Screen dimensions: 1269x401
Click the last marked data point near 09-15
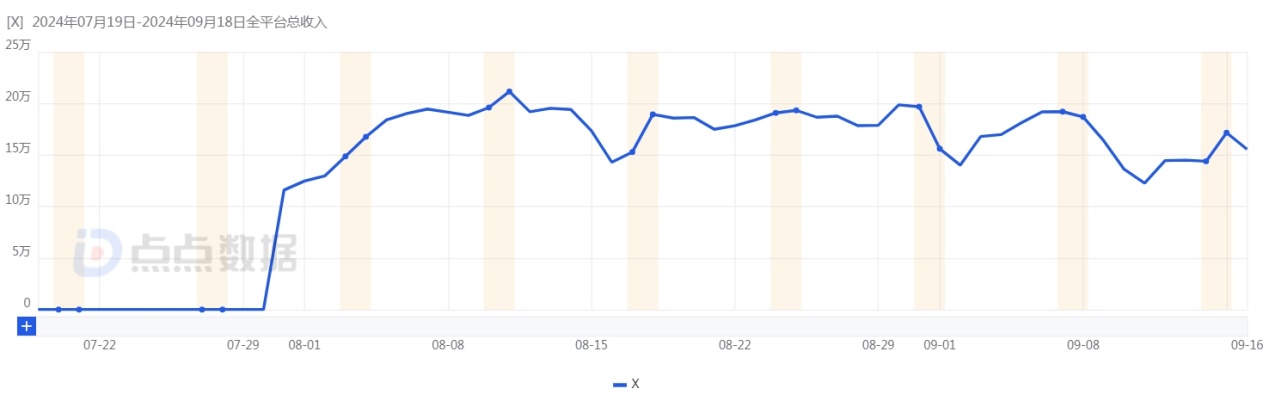[x=1226, y=133]
